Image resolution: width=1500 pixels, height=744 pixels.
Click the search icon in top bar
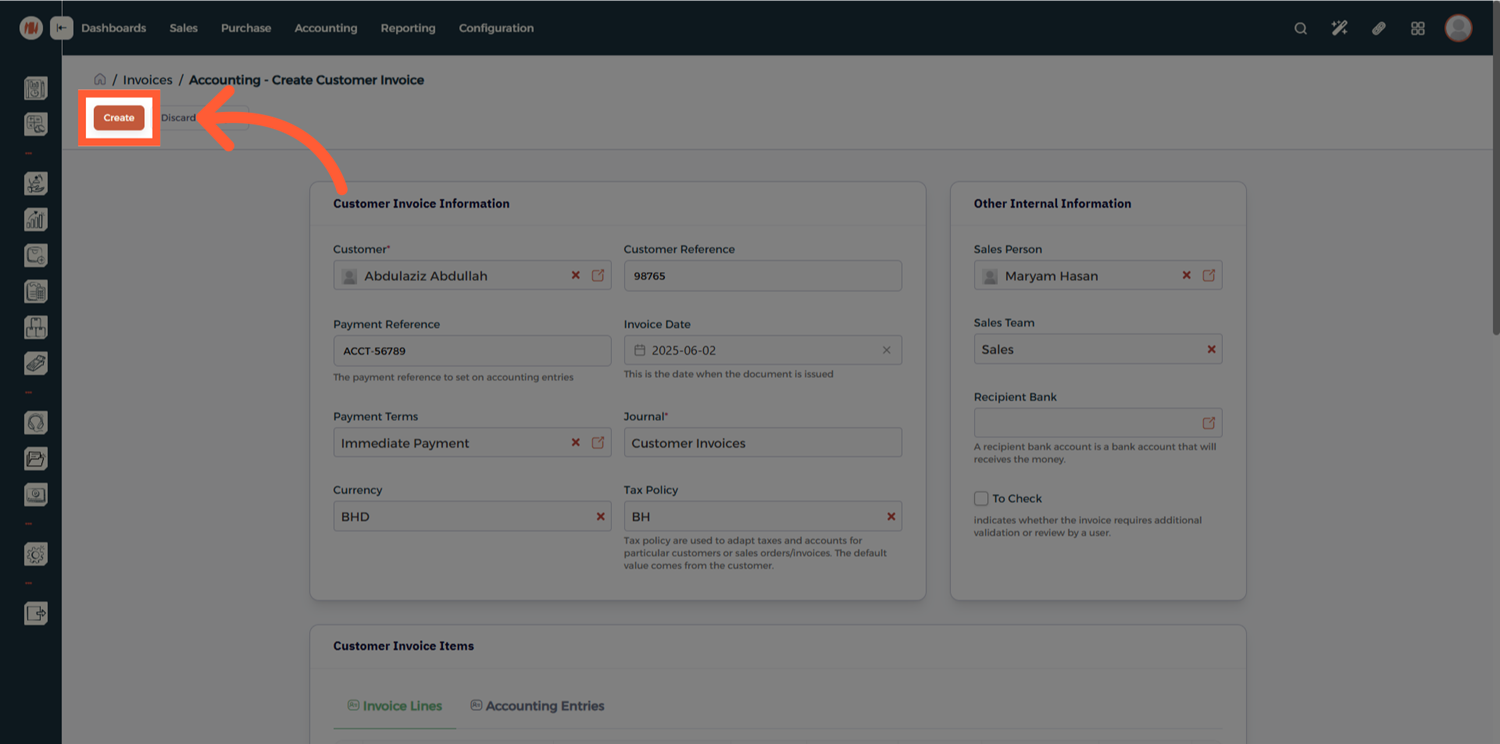tap(1300, 28)
